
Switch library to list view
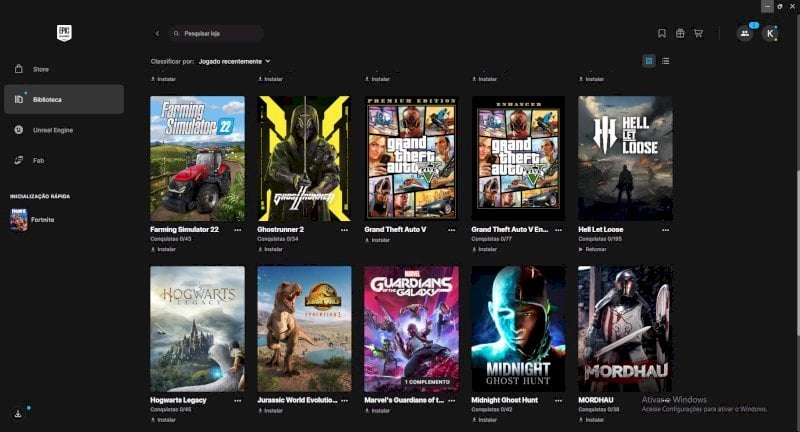coord(665,61)
